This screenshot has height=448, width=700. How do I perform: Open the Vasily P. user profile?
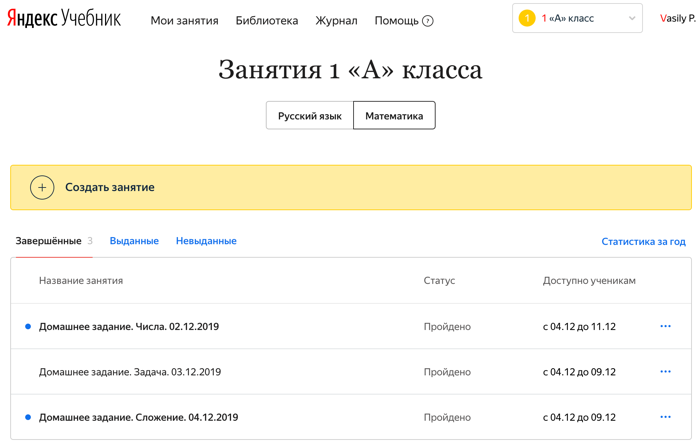[678, 18]
